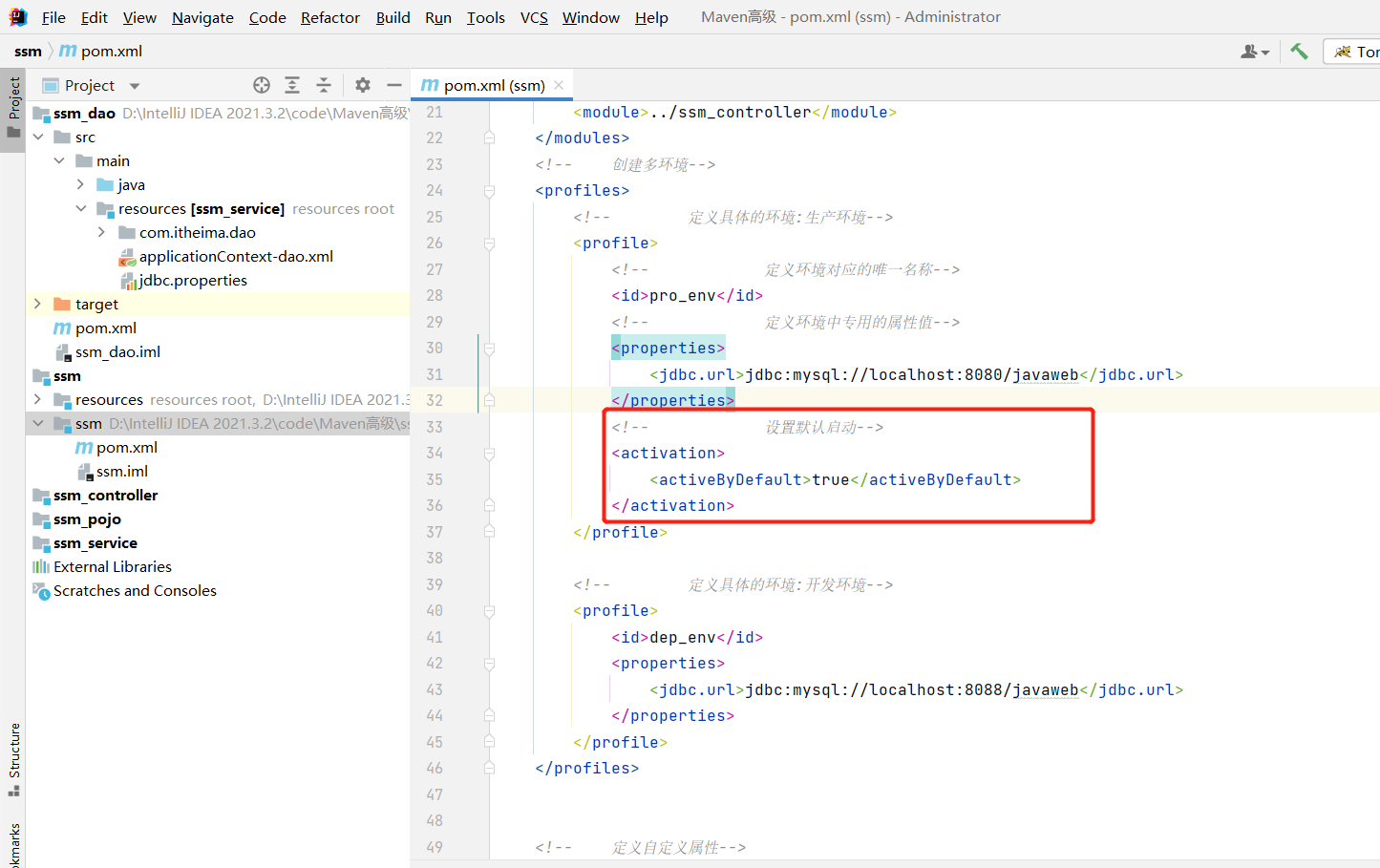Screen dimensions: 1380x868
Task: Collapse the main folder
Action: pos(59,161)
